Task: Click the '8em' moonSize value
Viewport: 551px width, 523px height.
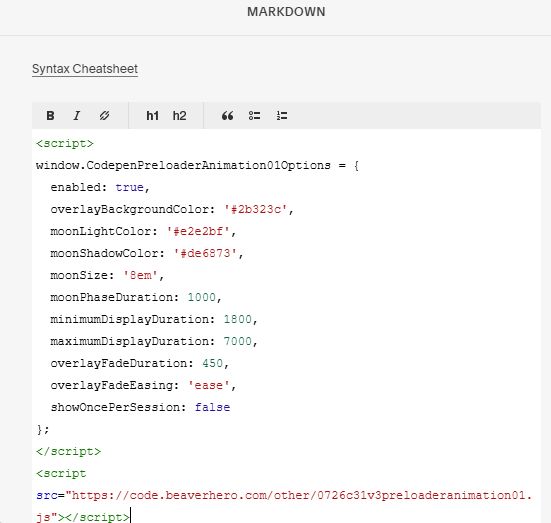Action: (x=140, y=275)
